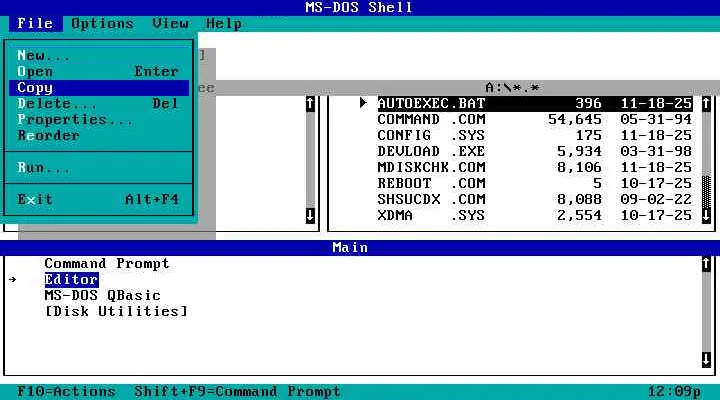The width and height of the screenshot is (720, 400).
Task: Select the COMMAND.COM file
Action: click(535, 119)
